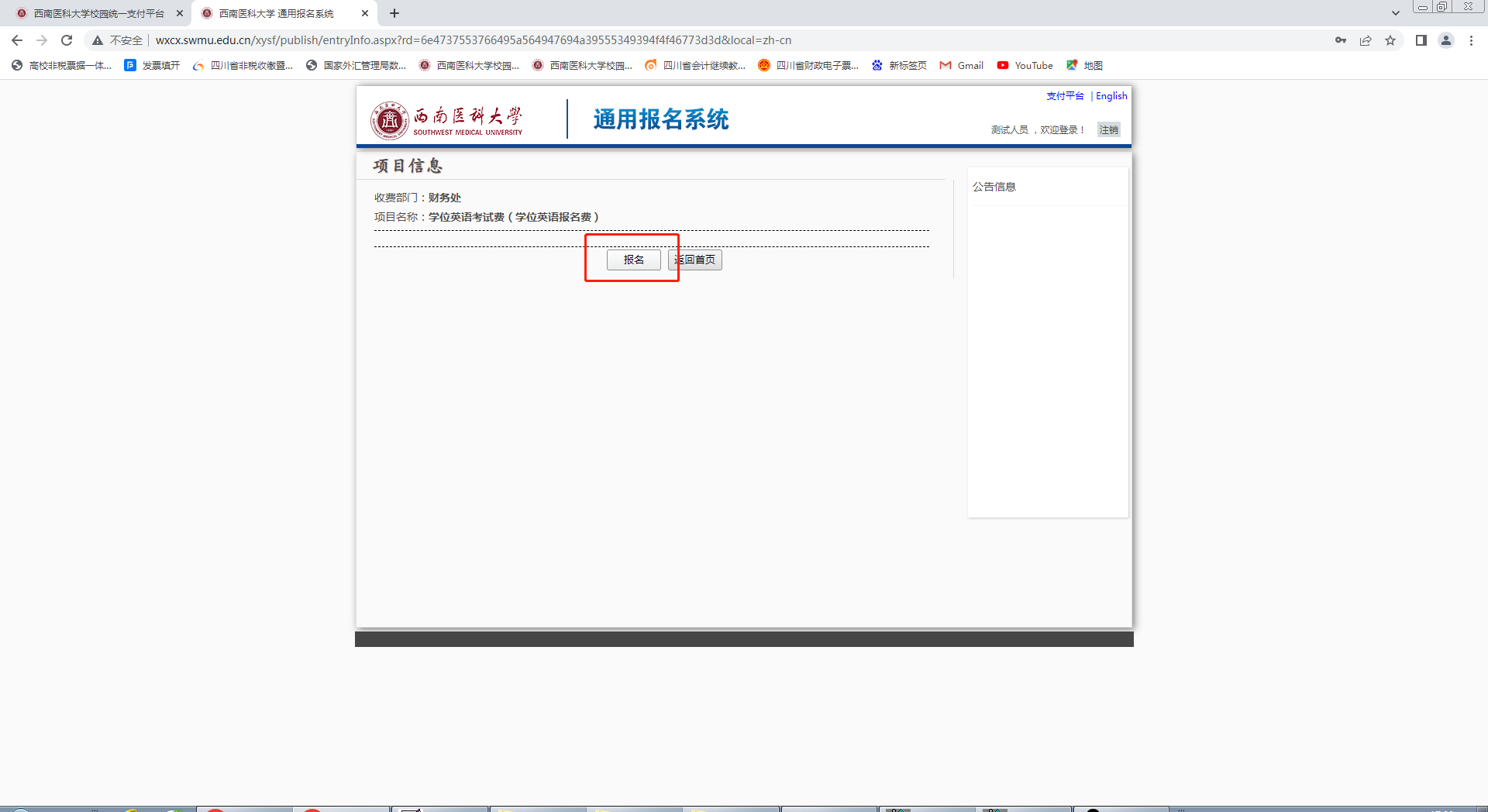Image resolution: width=1488 pixels, height=812 pixels.
Task: Open the Chrome profile avatar
Action: (1446, 40)
